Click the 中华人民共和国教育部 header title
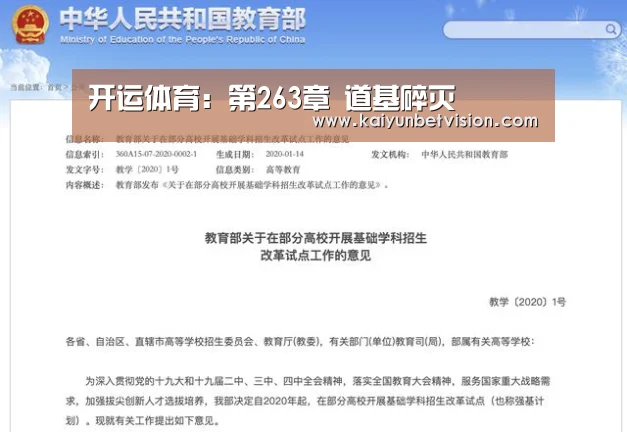627x432 pixels. coord(183,19)
